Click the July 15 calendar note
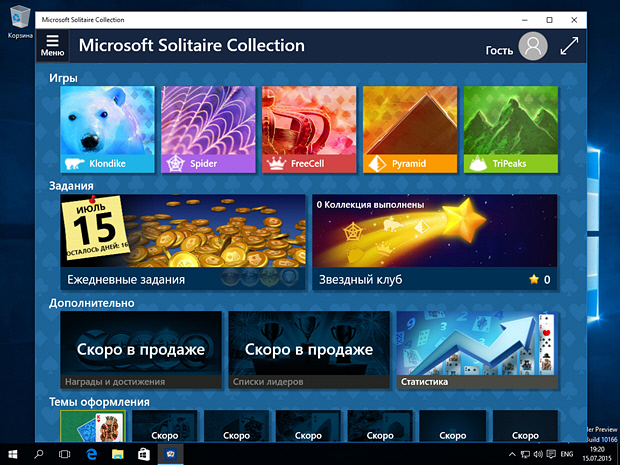Screen dimensions: 620x465 tap(96, 227)
